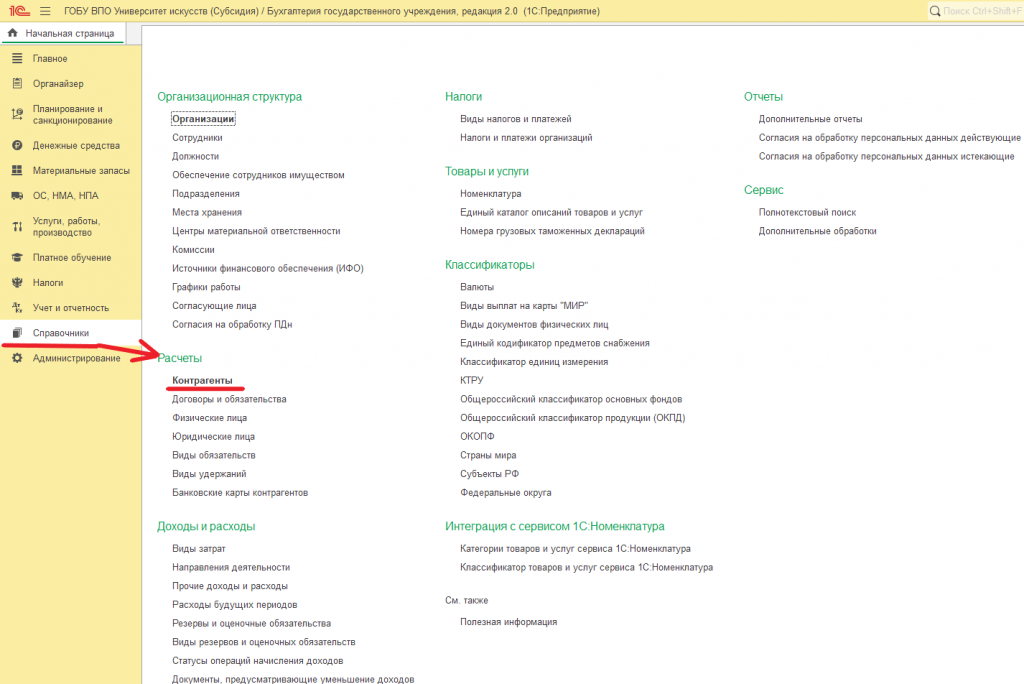Click the home icon on Начальная страница tab
This screenshot has height=684, width=1024.
point(12,33)
